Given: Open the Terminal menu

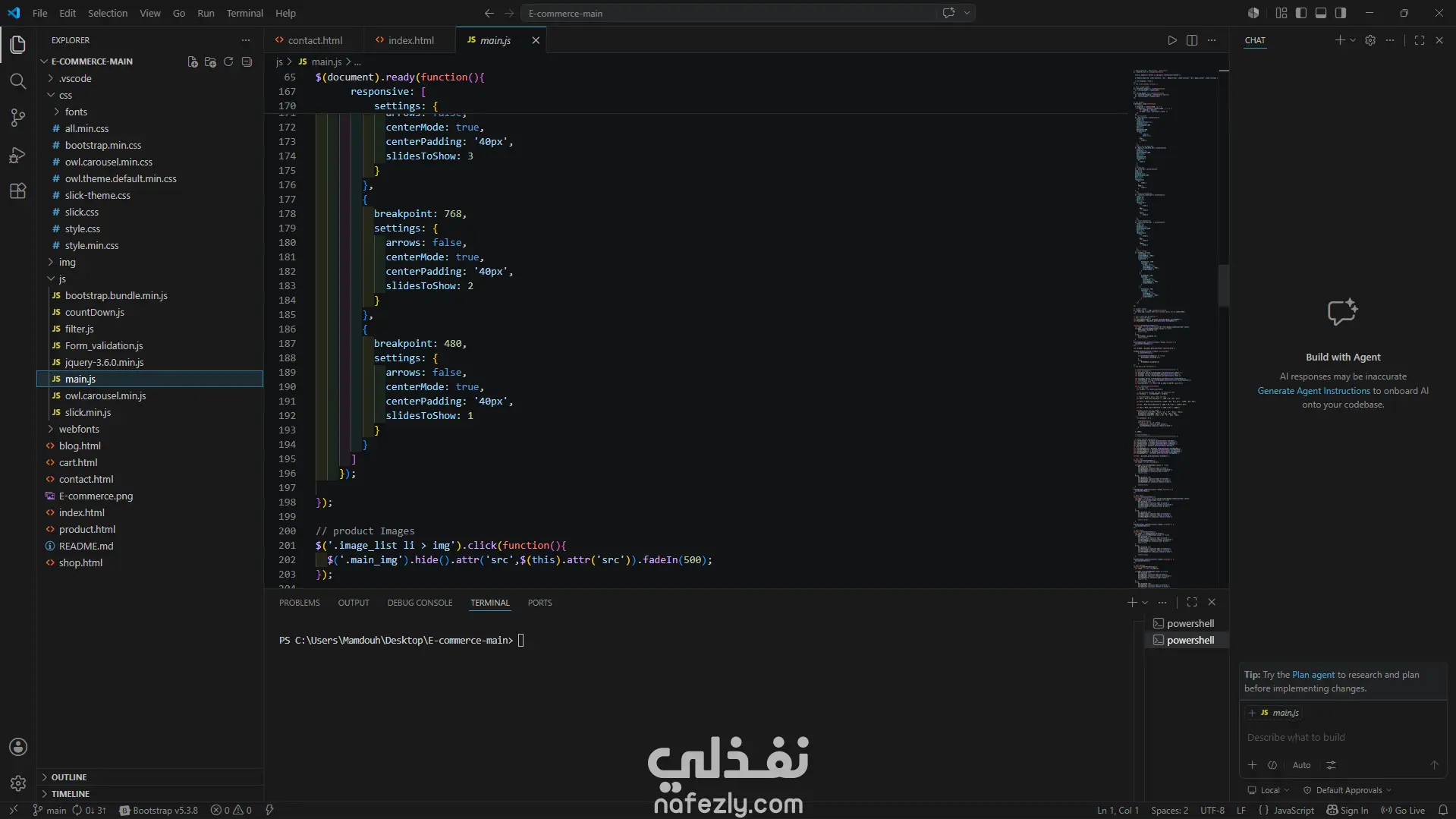Looking at the screenshot, I should tap(244, 13).
